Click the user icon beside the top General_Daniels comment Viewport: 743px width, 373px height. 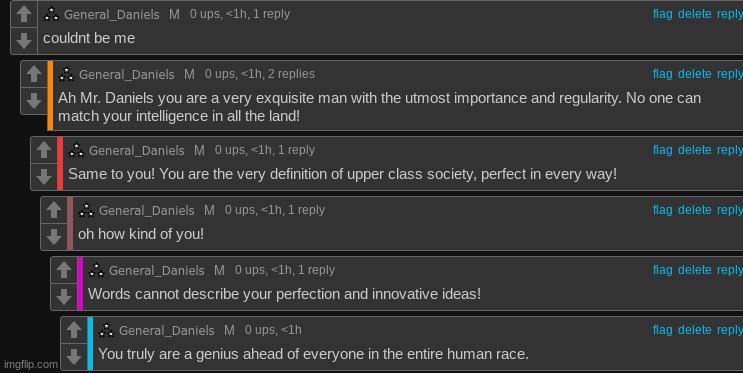tap(52, 14)
